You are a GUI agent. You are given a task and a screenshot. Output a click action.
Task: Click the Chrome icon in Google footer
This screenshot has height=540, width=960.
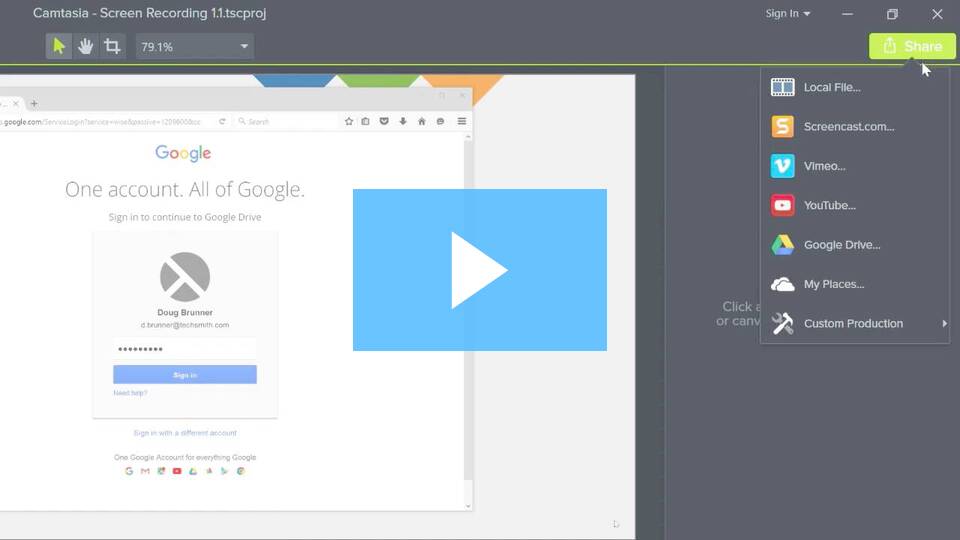(x=241, y=471)
